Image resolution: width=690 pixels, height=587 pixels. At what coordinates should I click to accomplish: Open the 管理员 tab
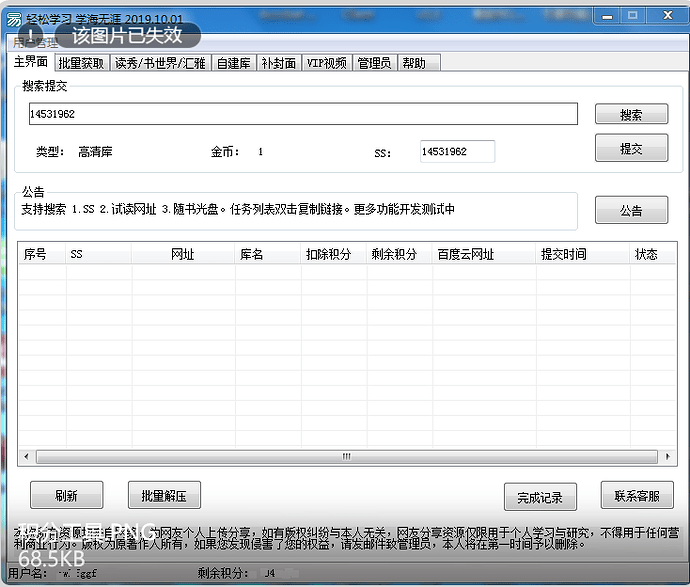point(374,63)
